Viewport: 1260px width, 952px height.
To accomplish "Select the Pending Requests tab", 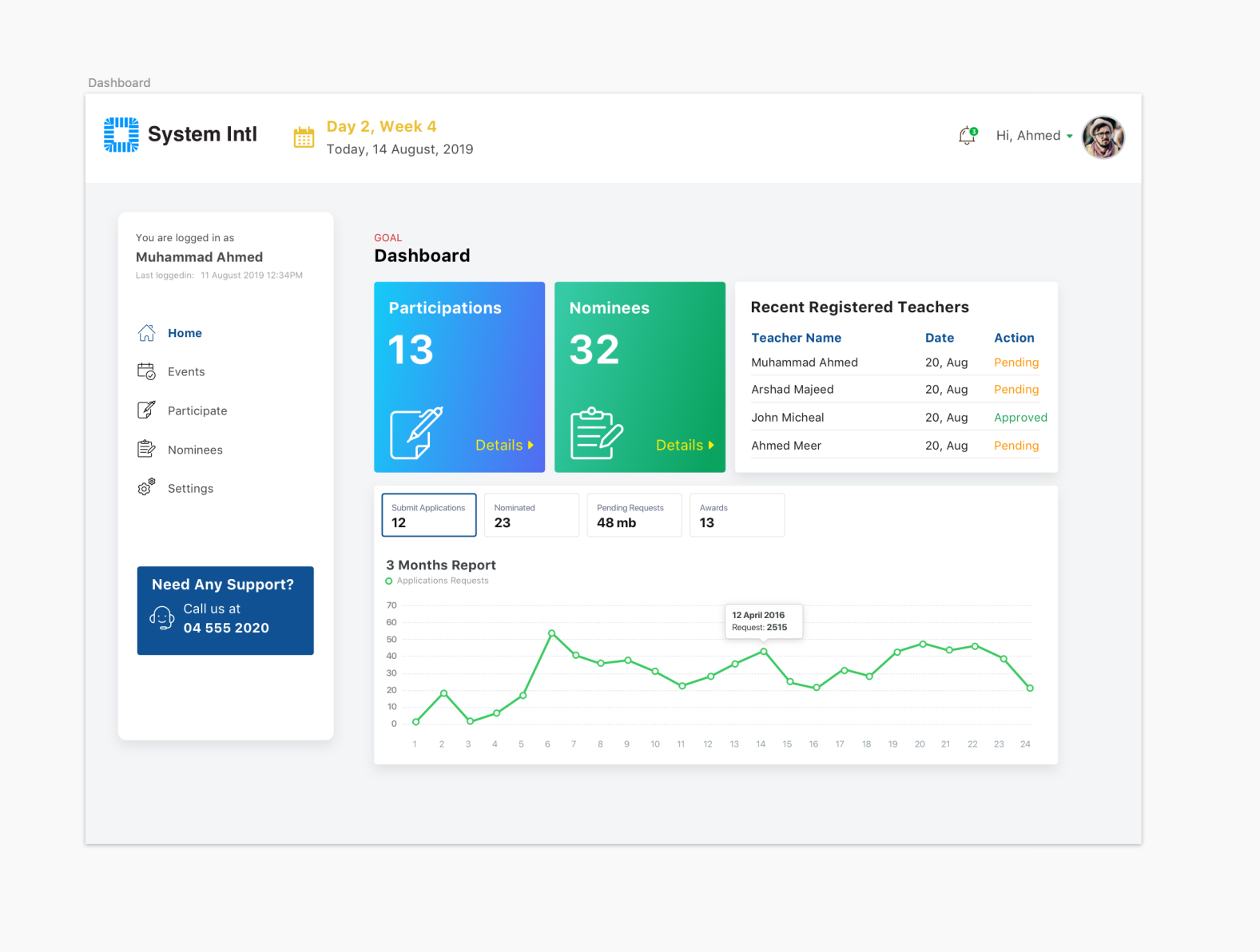I will (x=634, y=515).
